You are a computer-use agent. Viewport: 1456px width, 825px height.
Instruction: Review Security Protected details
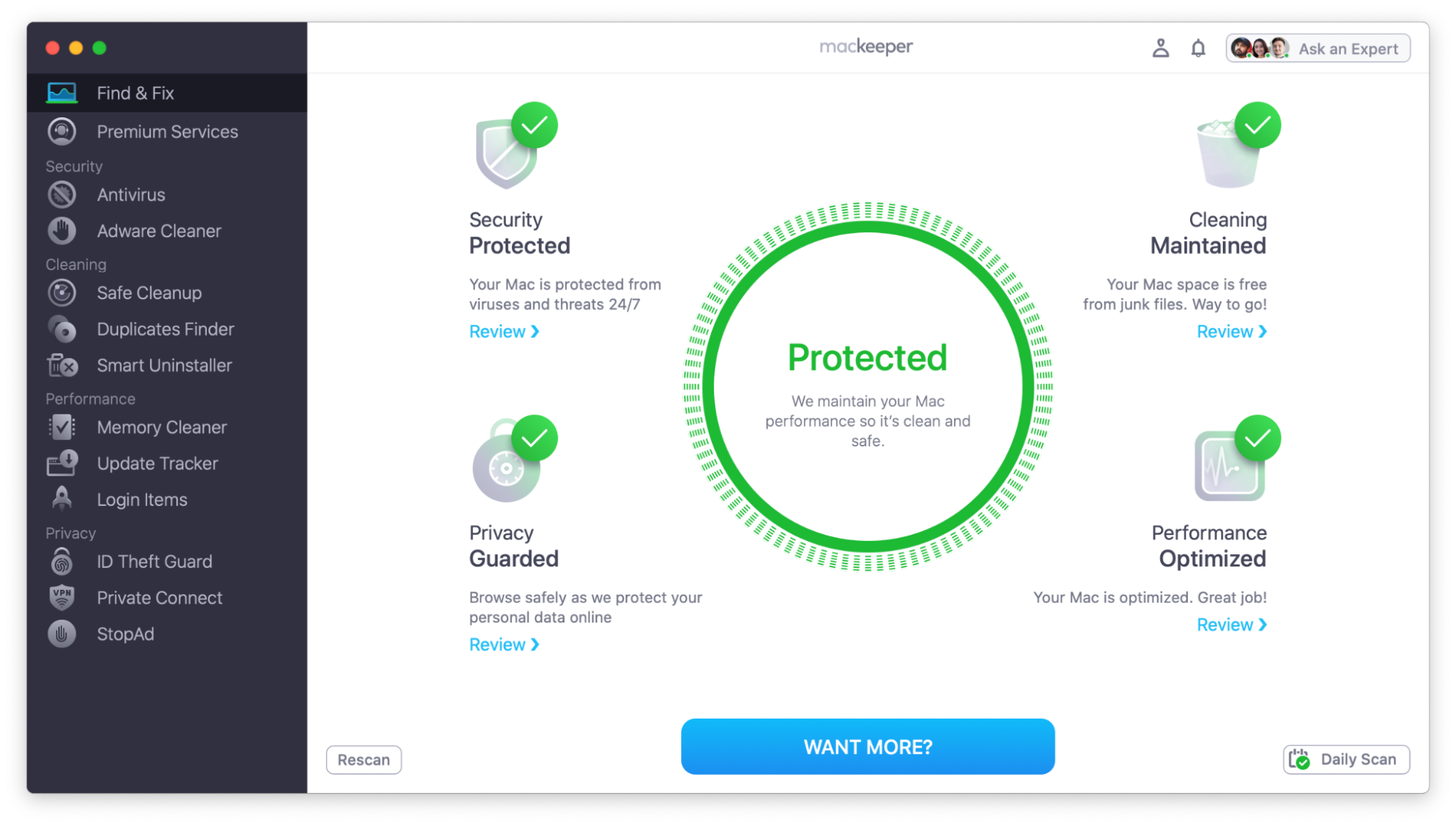coord(504,331)
